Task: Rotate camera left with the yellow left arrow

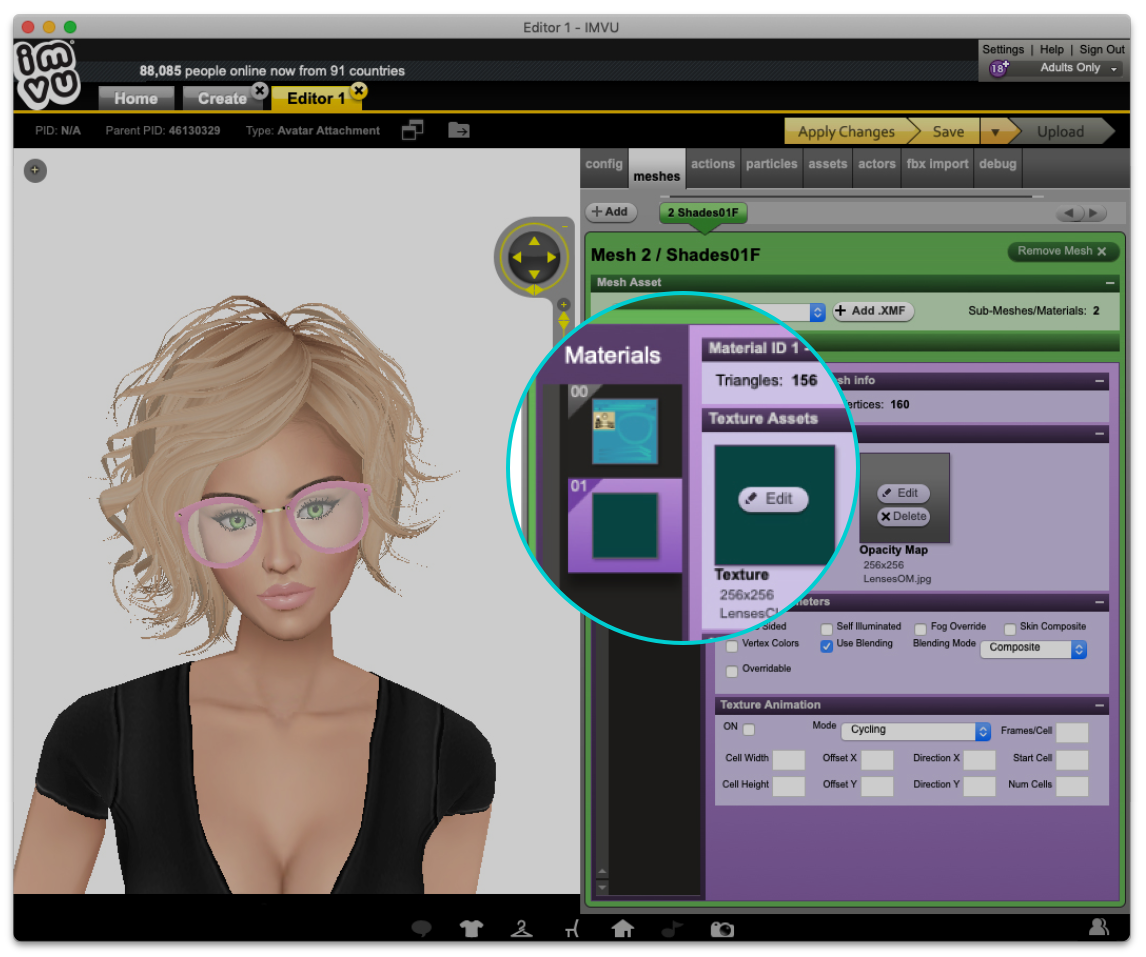Action: [517, 257]
